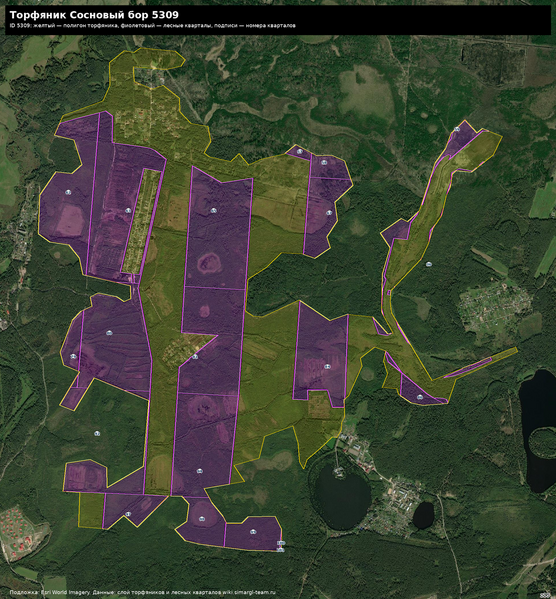Click marker in the southernmost rightmost purple quarter
This screenshot has width=556, height=599.
pyautogui.click(x=253, y=531)
